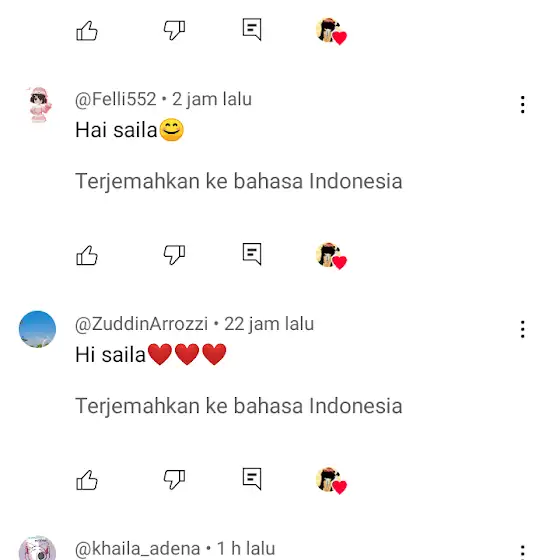
Task: Tap creator heart badge under @ZuddinArrozzi comment
Action: coord(331,480)
